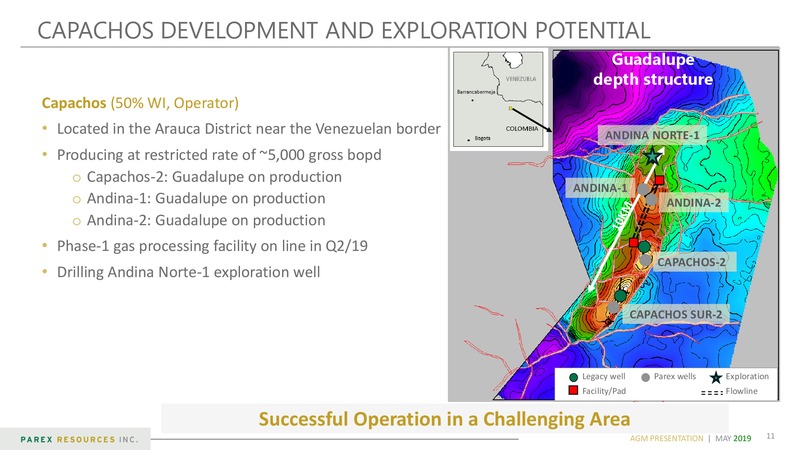The image size is (800, 450).
Task: Click the 'Facility/Pad' legend text
Action: coord(604,391)
